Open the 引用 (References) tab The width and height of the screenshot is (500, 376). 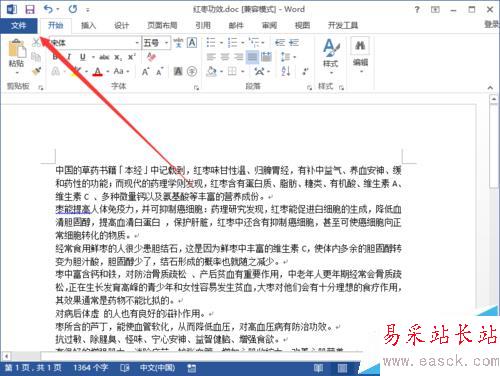click(203, 25)
